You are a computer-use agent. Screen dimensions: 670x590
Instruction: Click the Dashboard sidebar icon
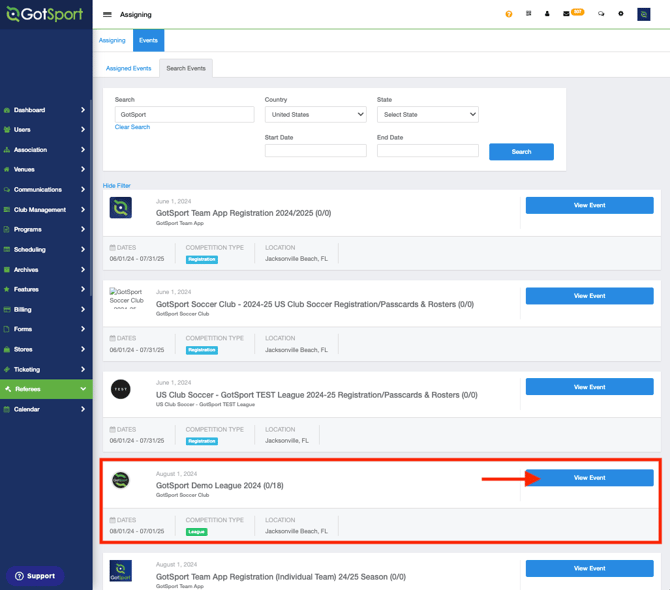tap(7, 110)
